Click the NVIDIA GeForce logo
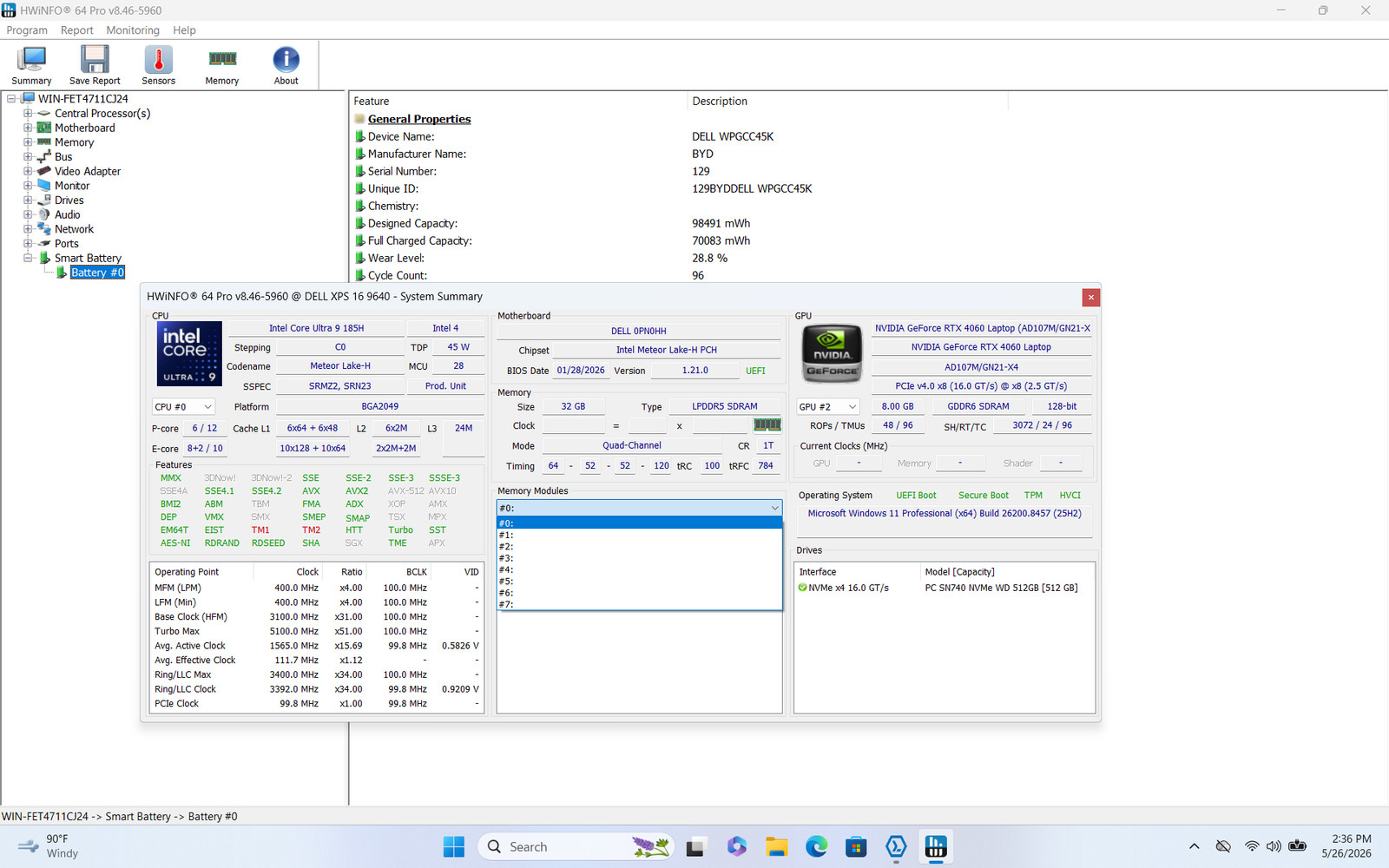1389x868 pixels. click(x=832, y=353)
